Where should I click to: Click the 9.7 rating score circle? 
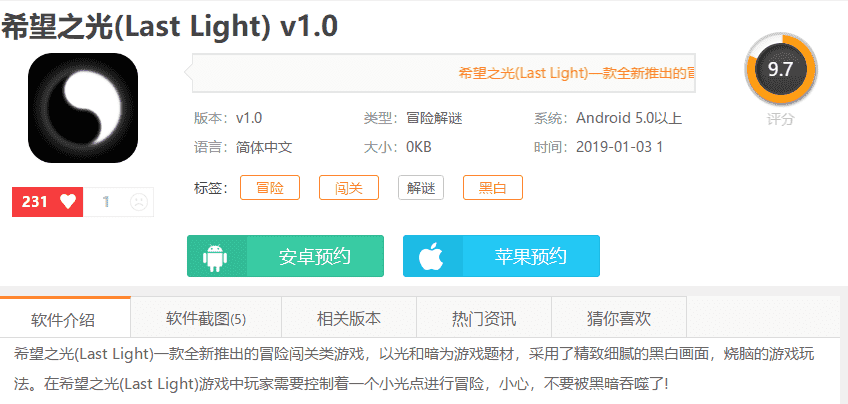pos(780,70)
